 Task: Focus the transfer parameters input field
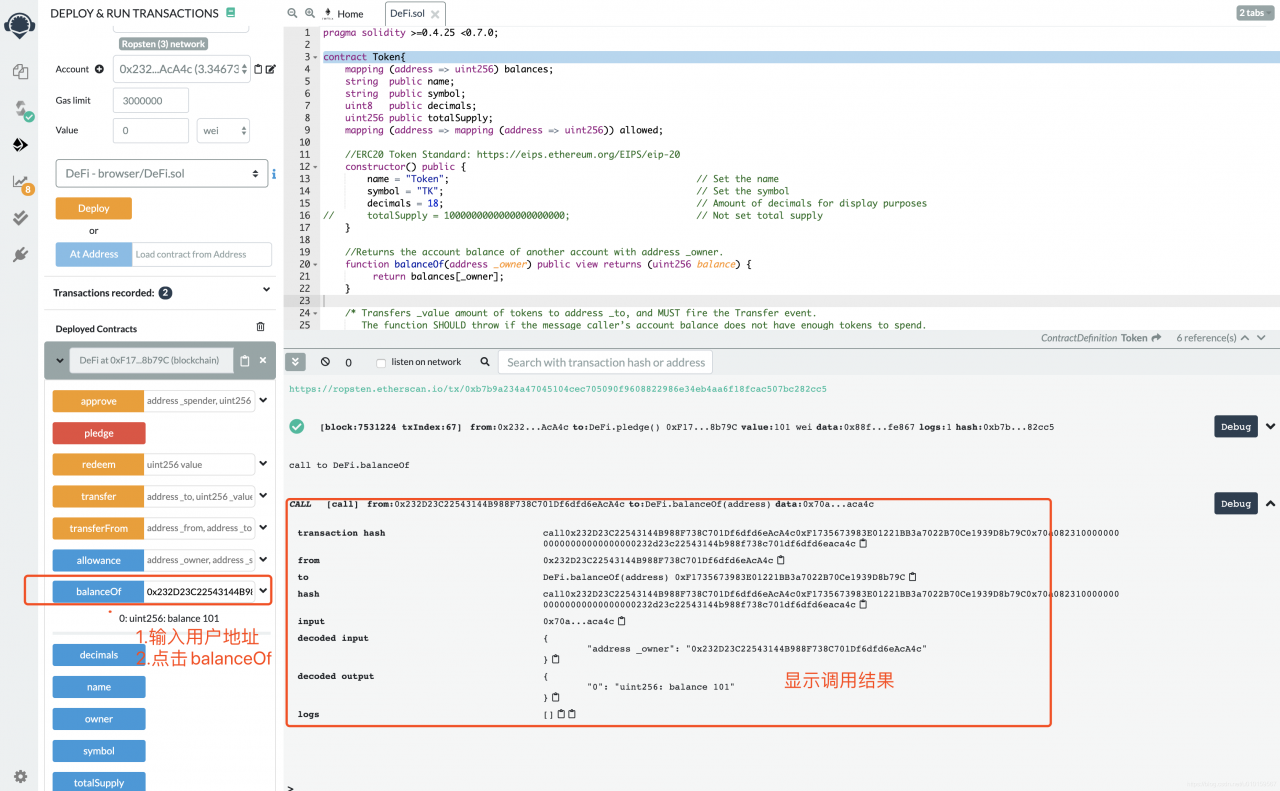(200, 496)
